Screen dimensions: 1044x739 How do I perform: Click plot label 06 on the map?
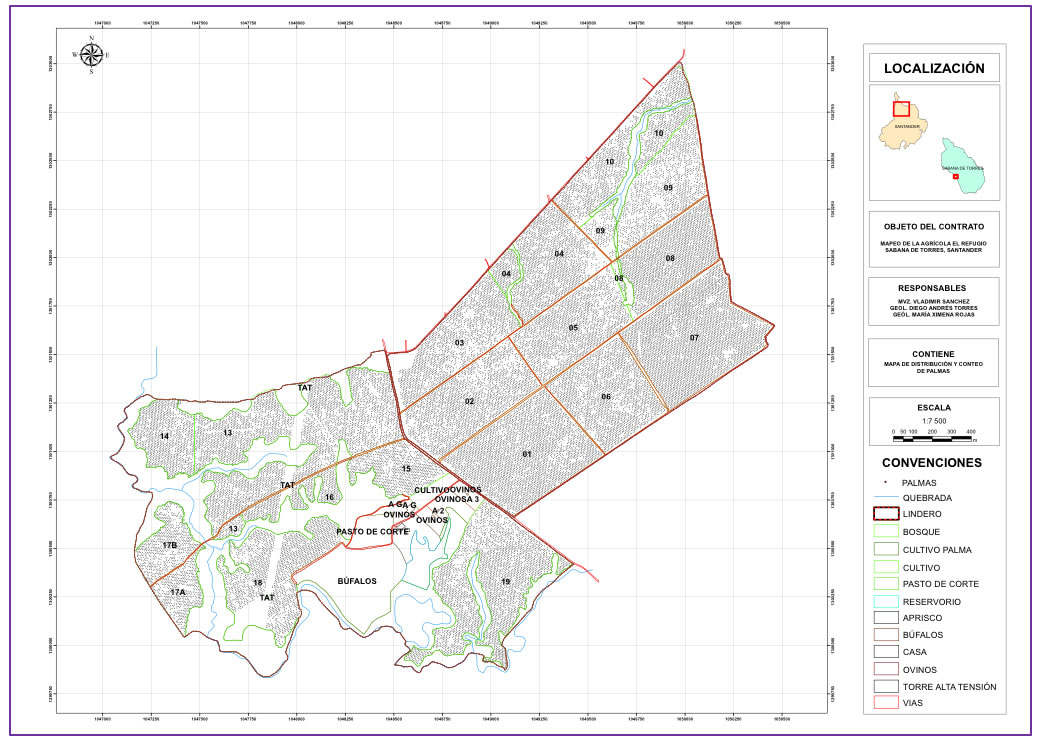click(x=606, y=397)
